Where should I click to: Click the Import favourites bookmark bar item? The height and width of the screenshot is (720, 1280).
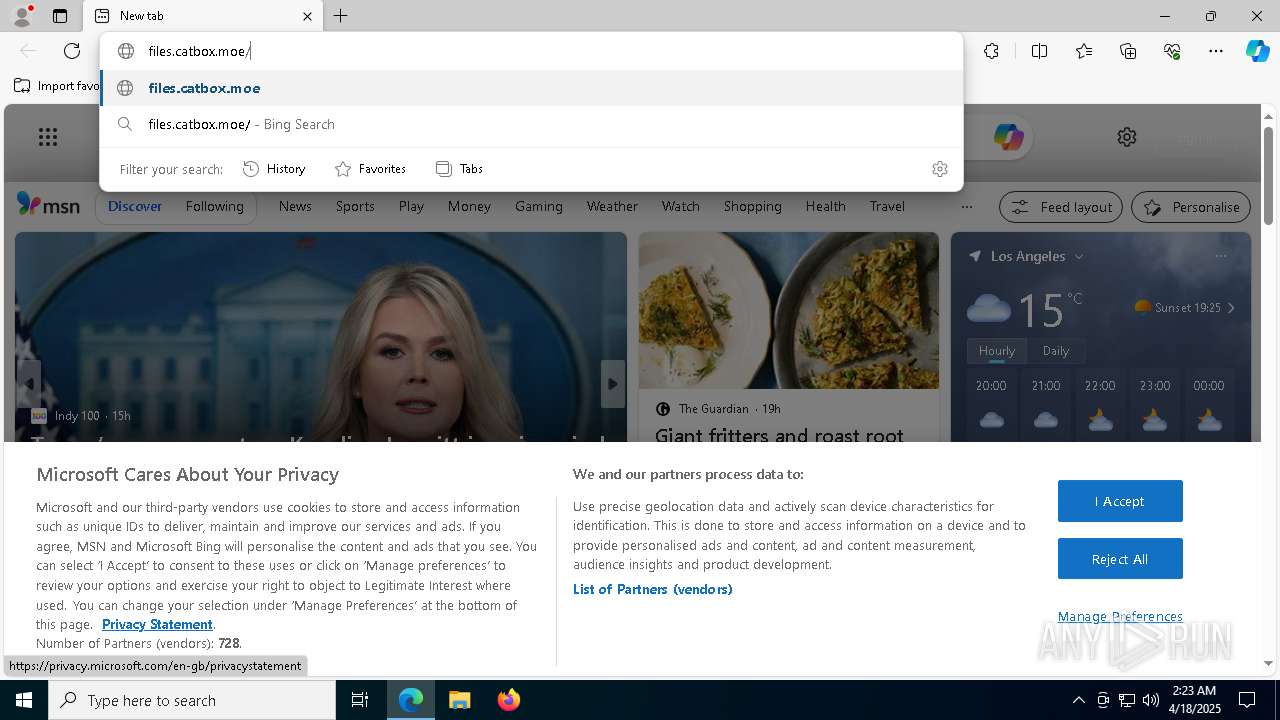57,86
